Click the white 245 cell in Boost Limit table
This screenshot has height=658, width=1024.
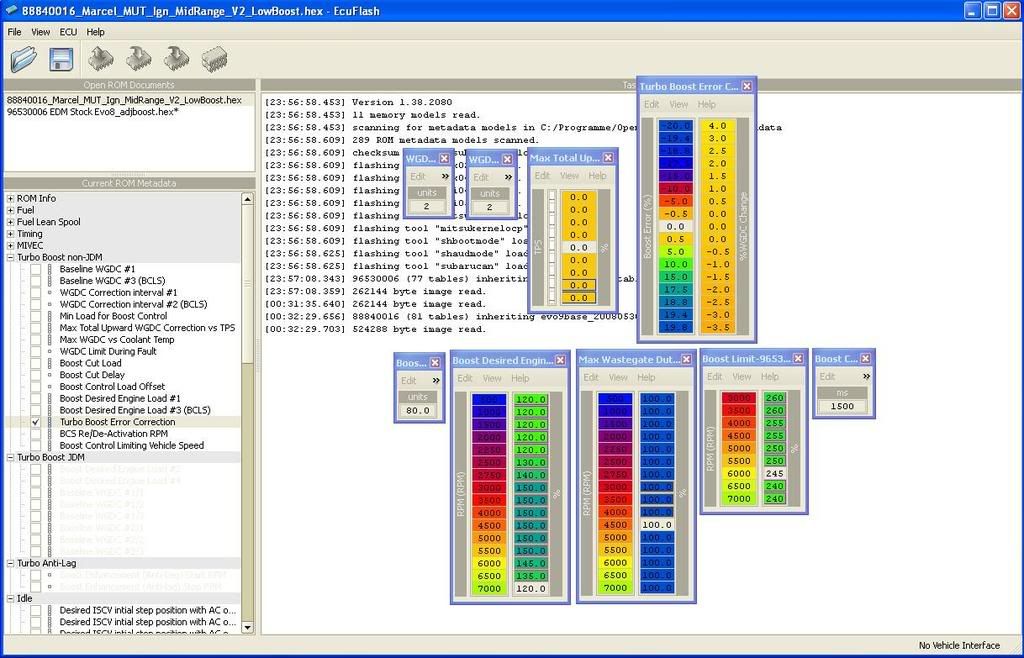click(x=774, y=474)
